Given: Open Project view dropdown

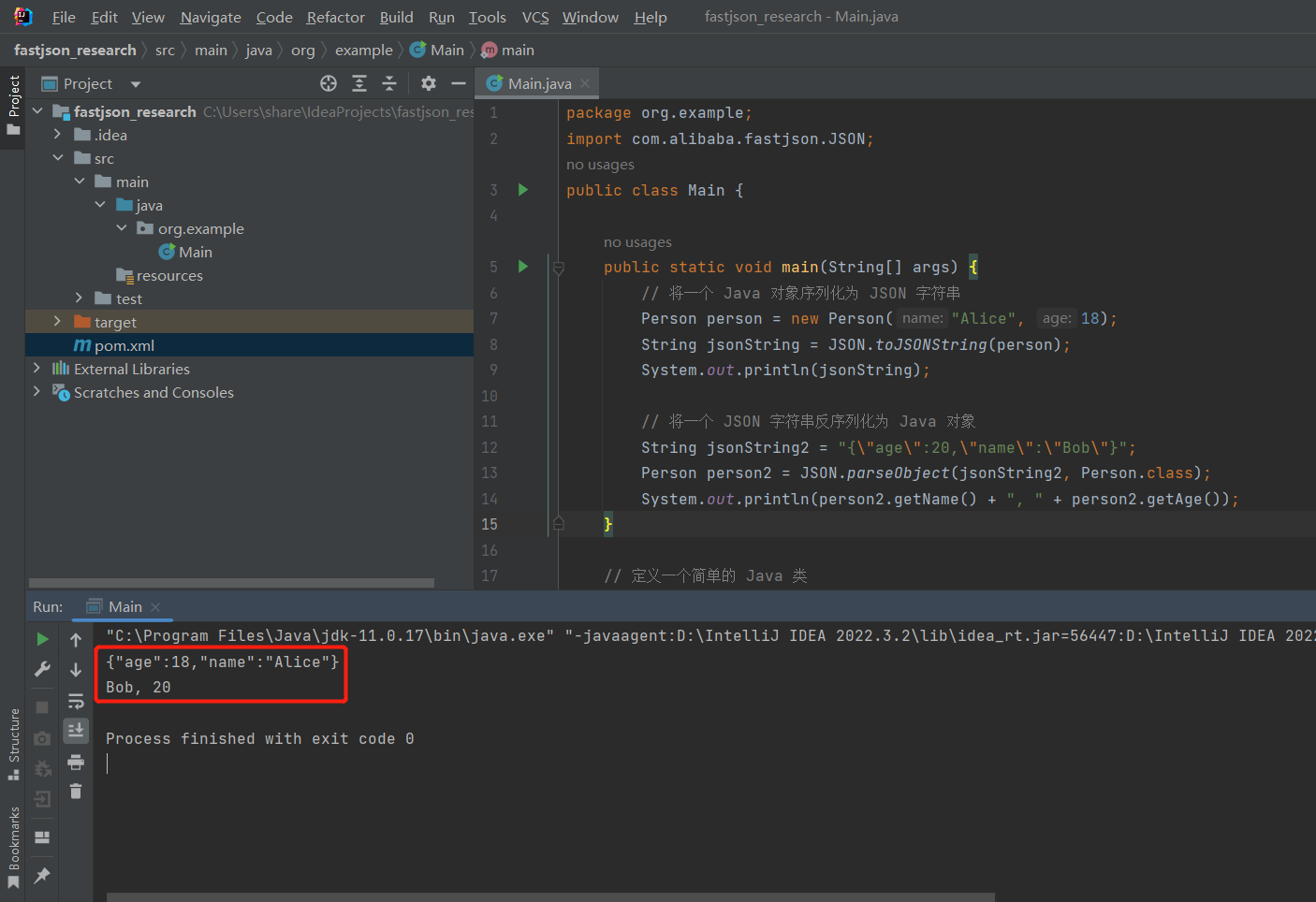Looking at the screenshot, I should click(x=136, y=84).
